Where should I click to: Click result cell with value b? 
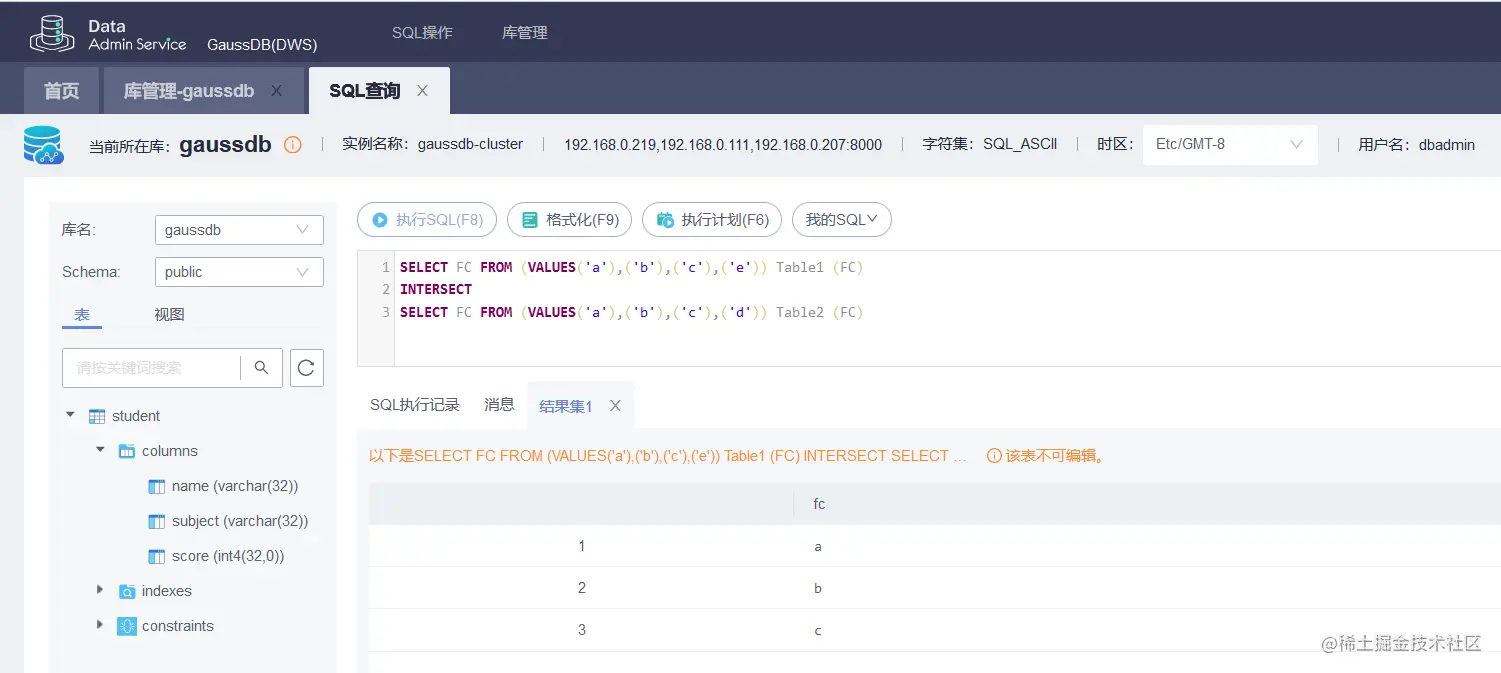(x=818, y=589)
